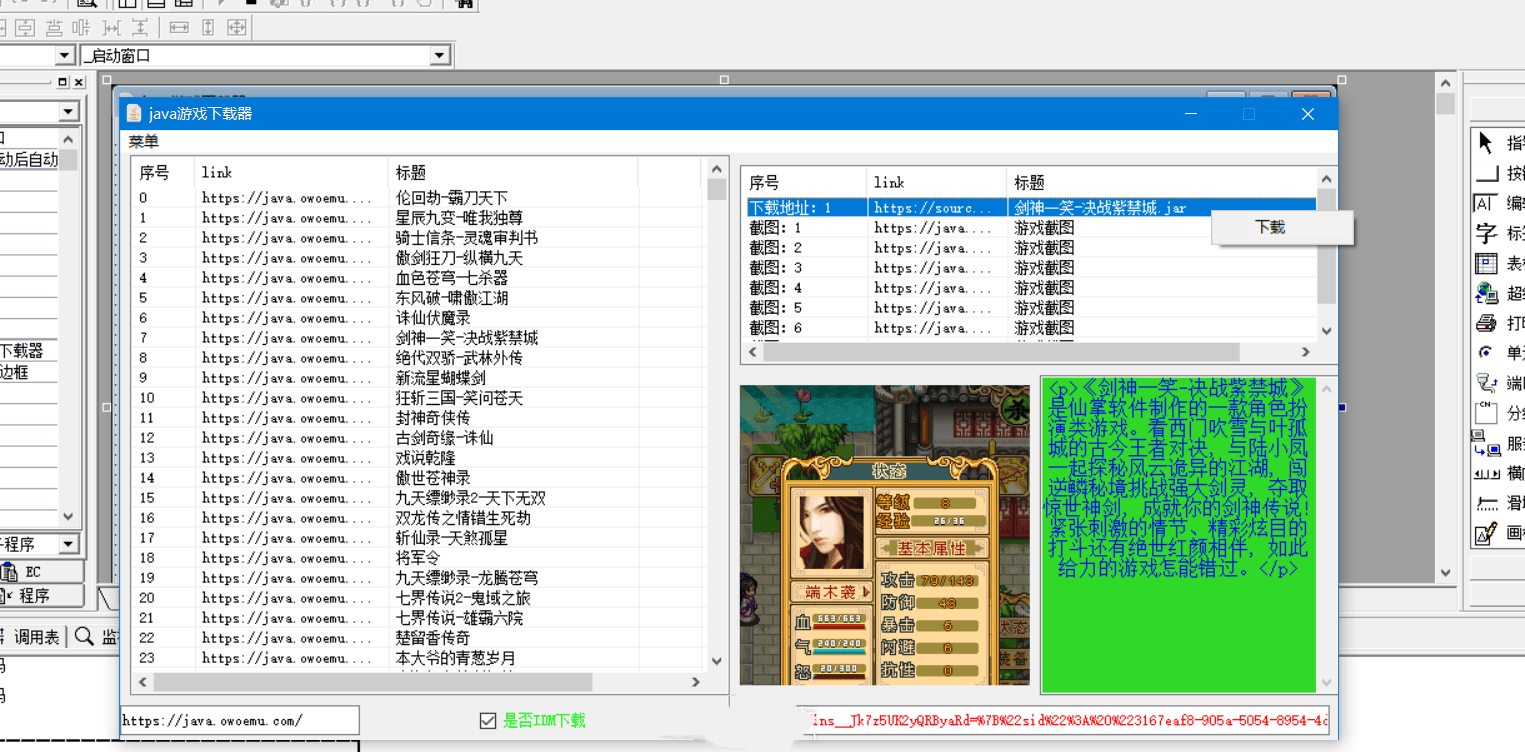The width and height of the screenshot is (1525, 752).
Task: Click the make-same-height alignment toolbar icon
Action: click(x=208, y=28)
